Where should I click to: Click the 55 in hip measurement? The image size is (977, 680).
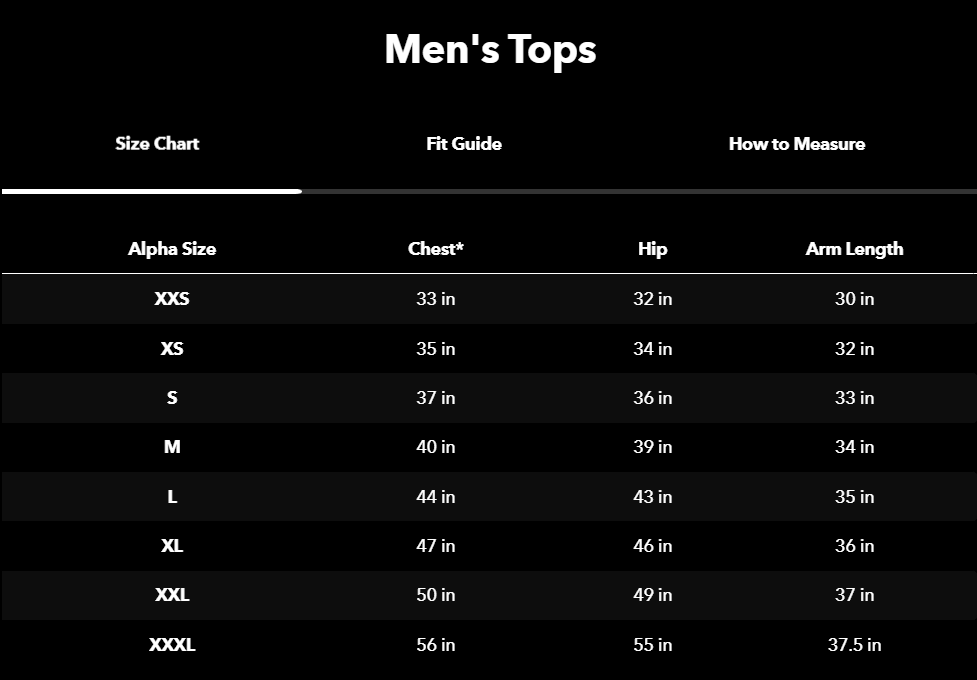(x=652, y=645)
